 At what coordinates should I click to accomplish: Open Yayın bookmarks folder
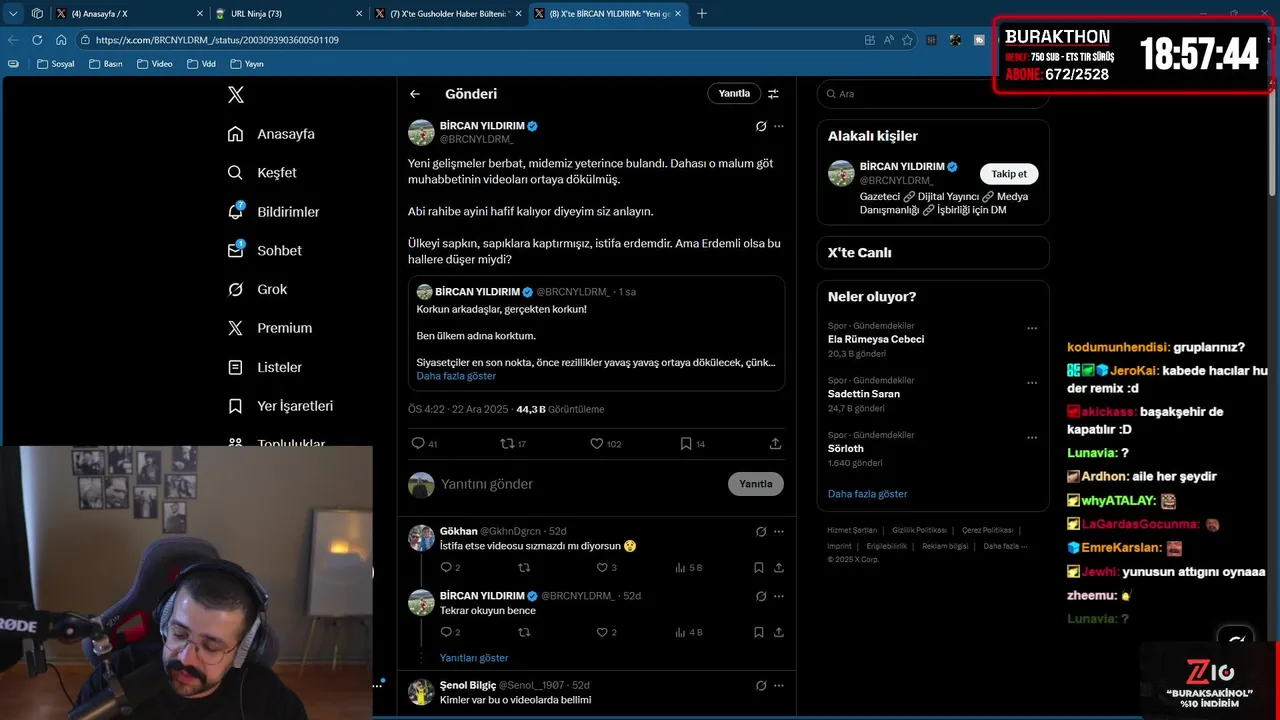247,64
